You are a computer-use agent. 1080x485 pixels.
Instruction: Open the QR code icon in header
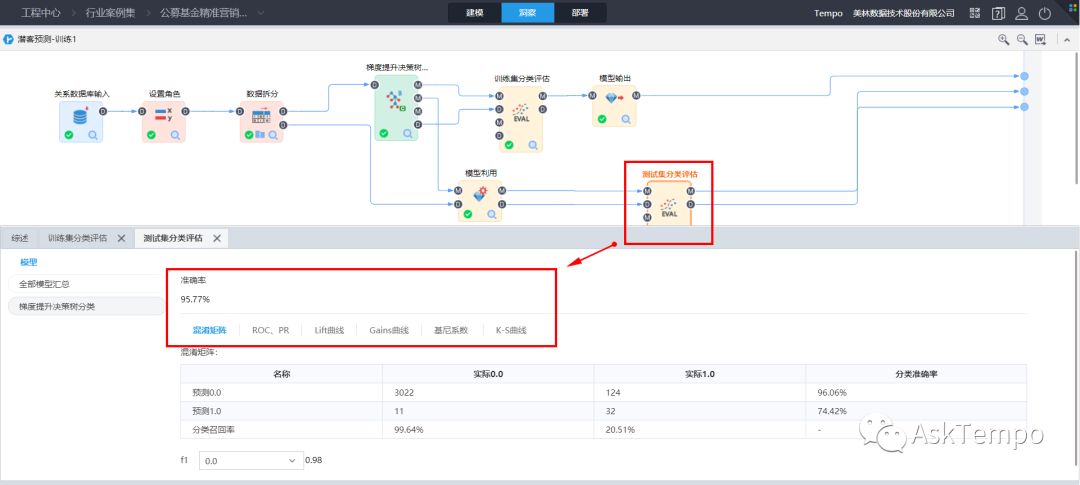coord(975,13)
